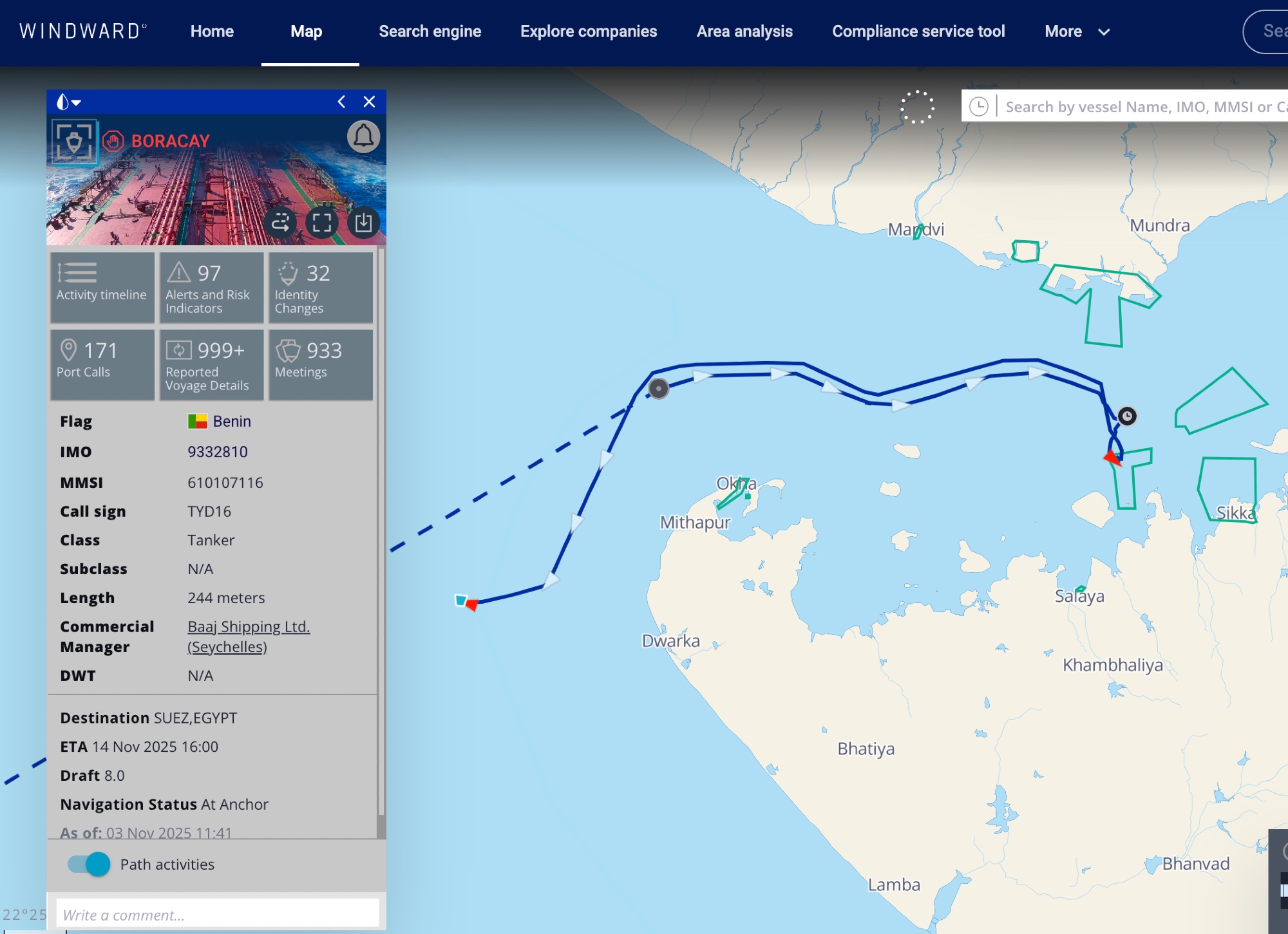The width and height of the screenshot is (1288, 934).
Task: Open the droplet layer dropdown in panel header
Action: 68,102
